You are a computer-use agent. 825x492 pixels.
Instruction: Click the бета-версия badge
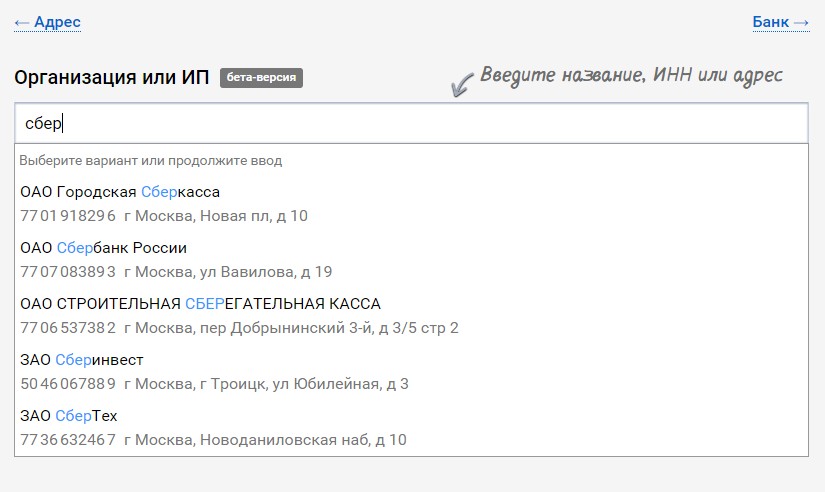[261, 77]
